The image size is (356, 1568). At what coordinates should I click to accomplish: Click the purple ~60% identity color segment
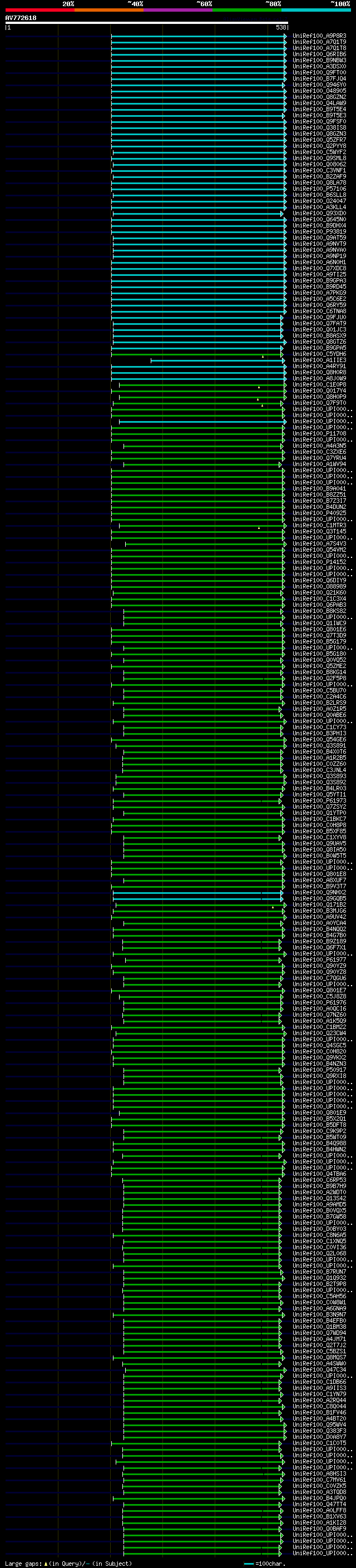(x=177, y=10)
